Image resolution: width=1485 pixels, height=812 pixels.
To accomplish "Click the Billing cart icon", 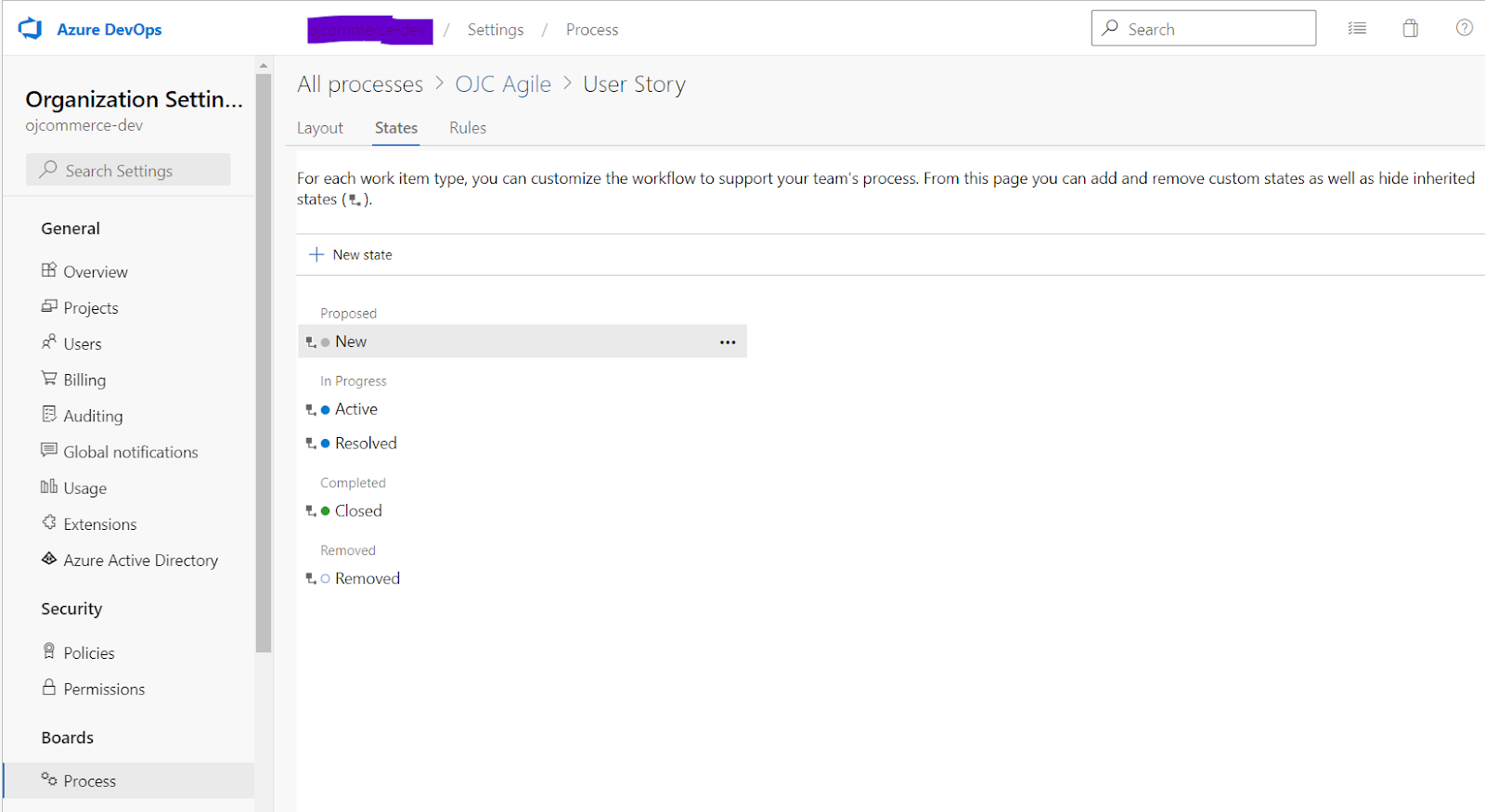I will pyautogui.click(x=49, y=379).
